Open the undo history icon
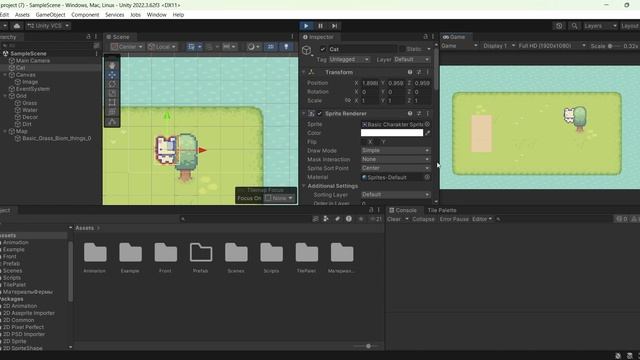 point(559,26)
